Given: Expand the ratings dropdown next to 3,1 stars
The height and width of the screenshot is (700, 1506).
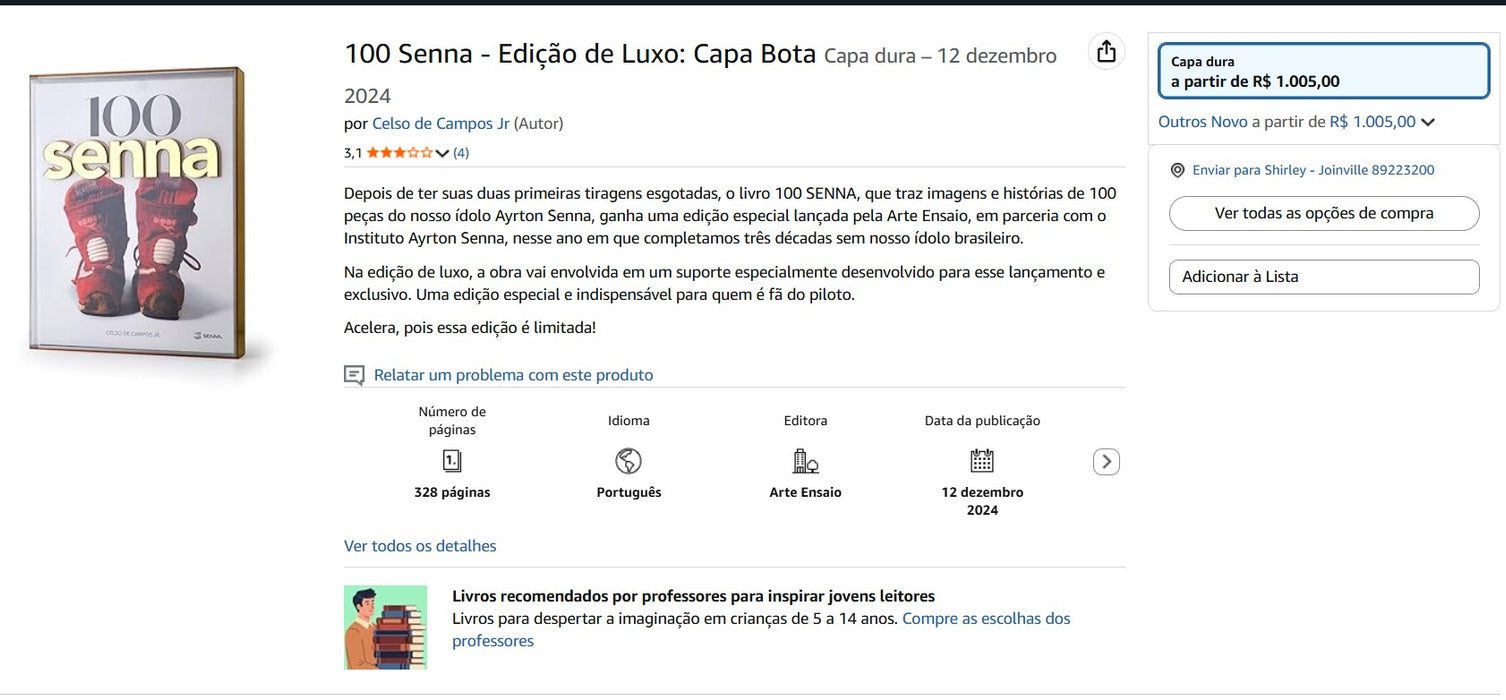Looking at the screenshot, I should [443, 152].
